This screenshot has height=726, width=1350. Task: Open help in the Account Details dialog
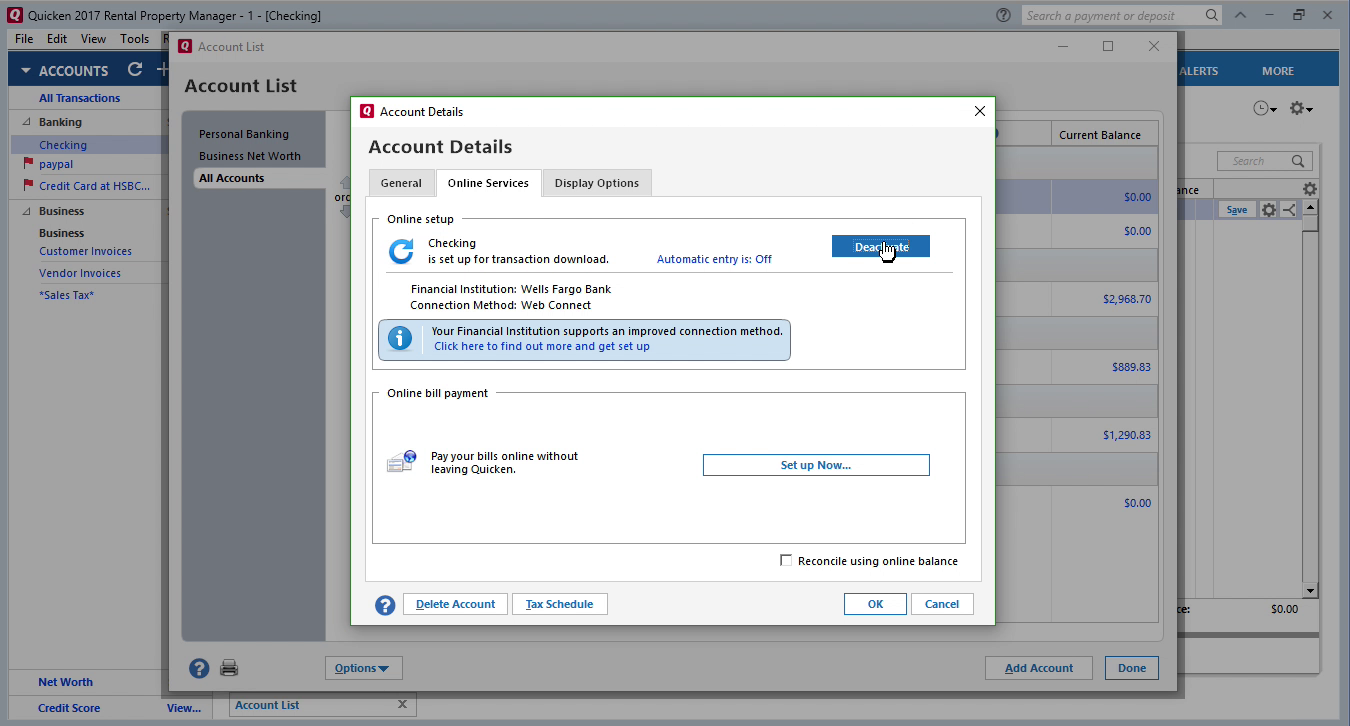(385, 604)
